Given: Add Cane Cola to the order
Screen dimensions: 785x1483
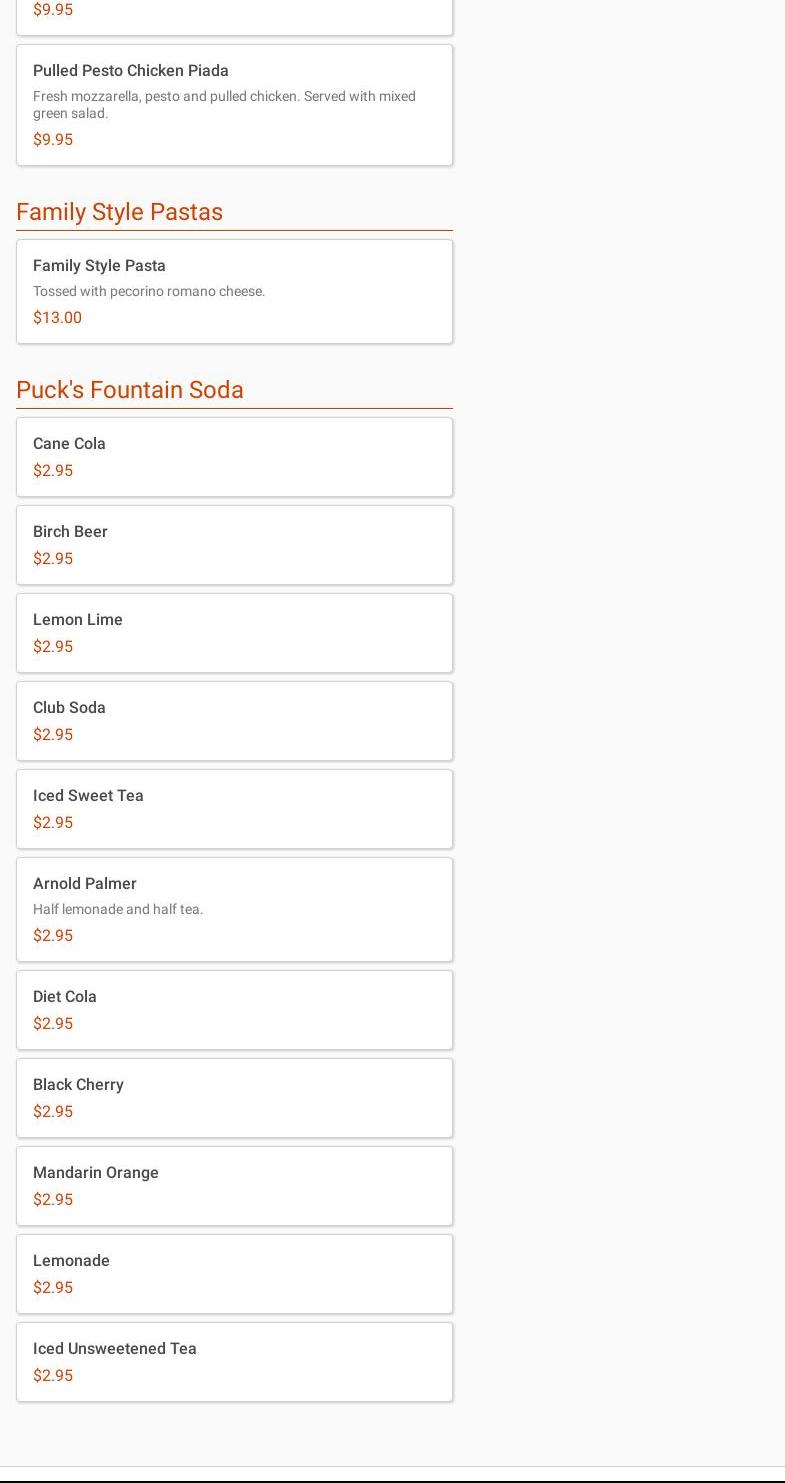Looking at the screenshot, I should pyautogui.click(x=234, y=456).
